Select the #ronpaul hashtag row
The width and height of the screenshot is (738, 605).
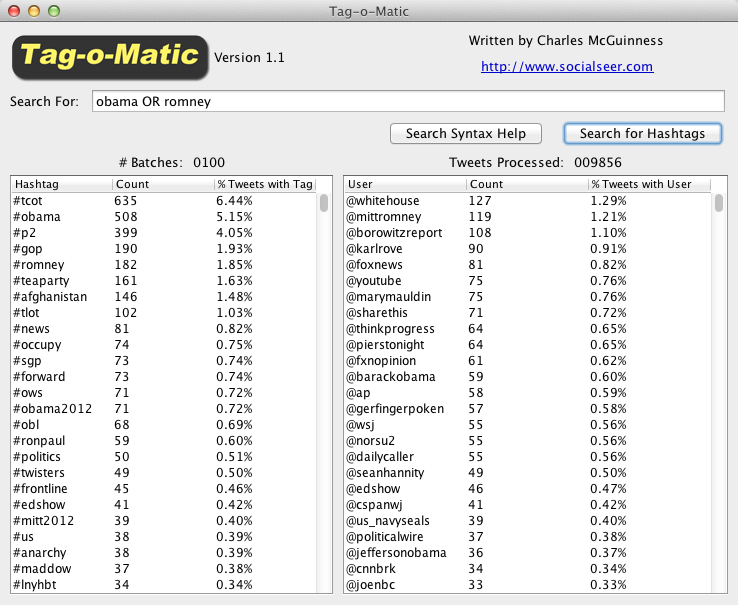tap(164, 441)
